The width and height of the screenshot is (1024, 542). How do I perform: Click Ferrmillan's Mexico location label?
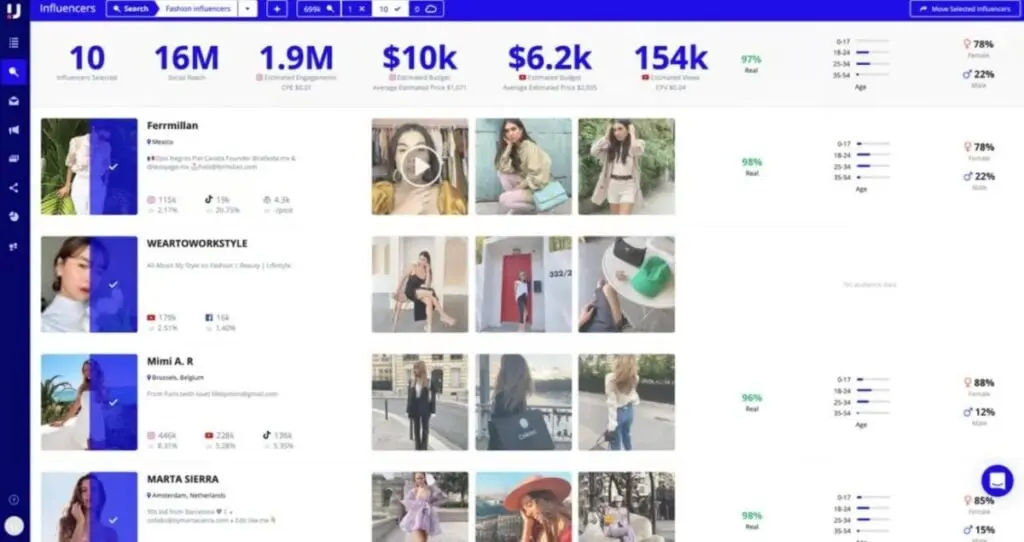(x=161, y=142)
